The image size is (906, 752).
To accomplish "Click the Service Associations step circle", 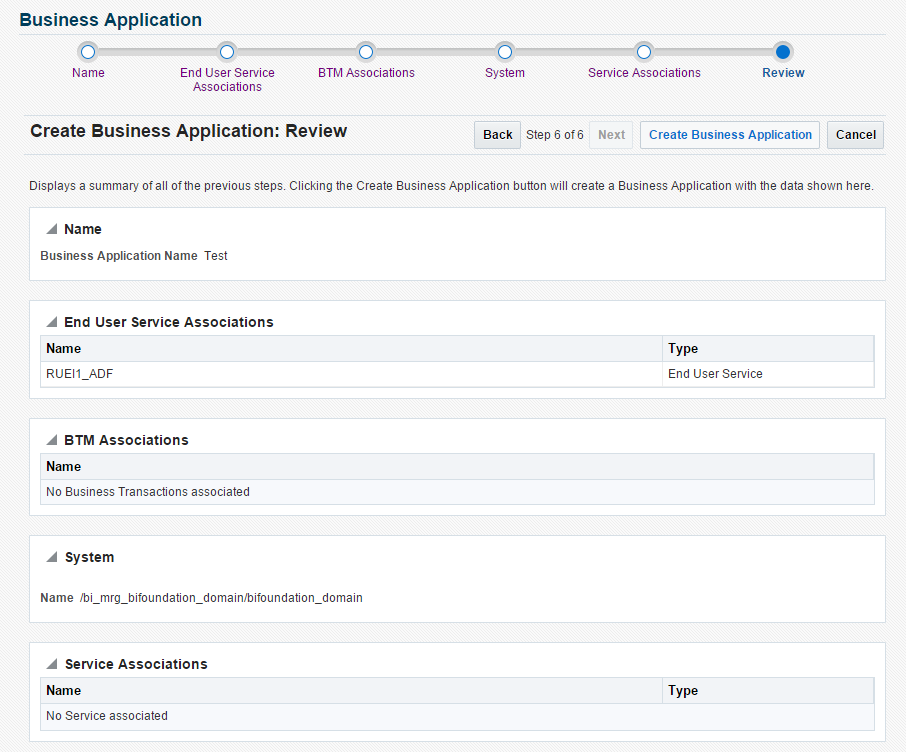I will coord(644,52).
